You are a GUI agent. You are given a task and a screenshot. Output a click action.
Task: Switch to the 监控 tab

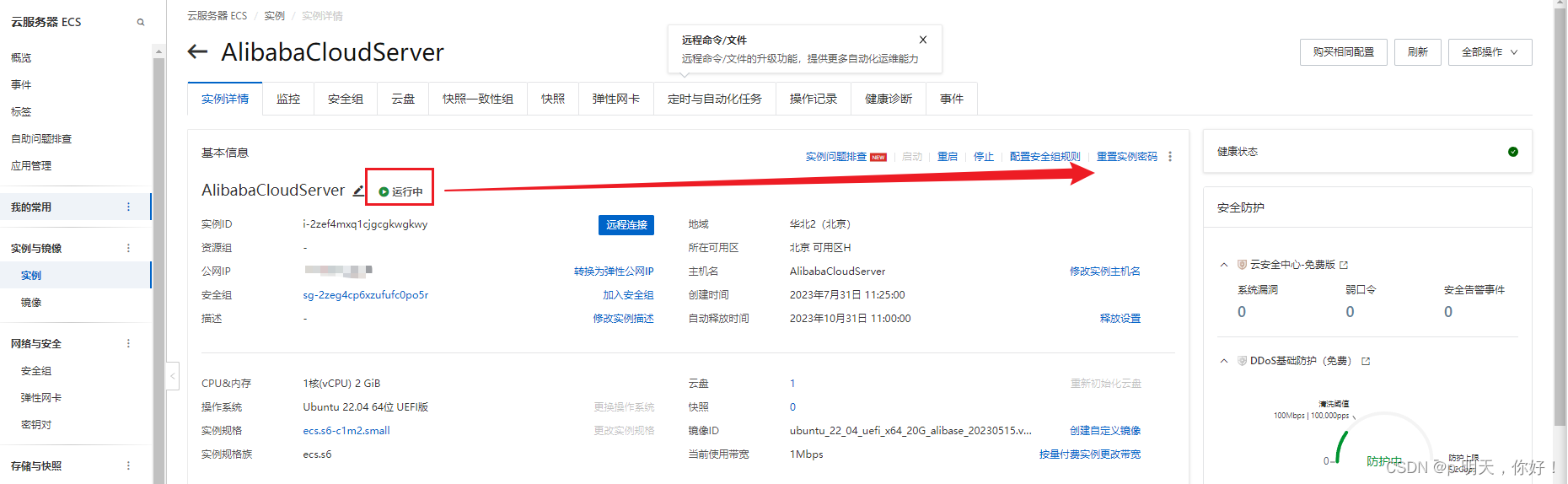[x=288, y=99]
